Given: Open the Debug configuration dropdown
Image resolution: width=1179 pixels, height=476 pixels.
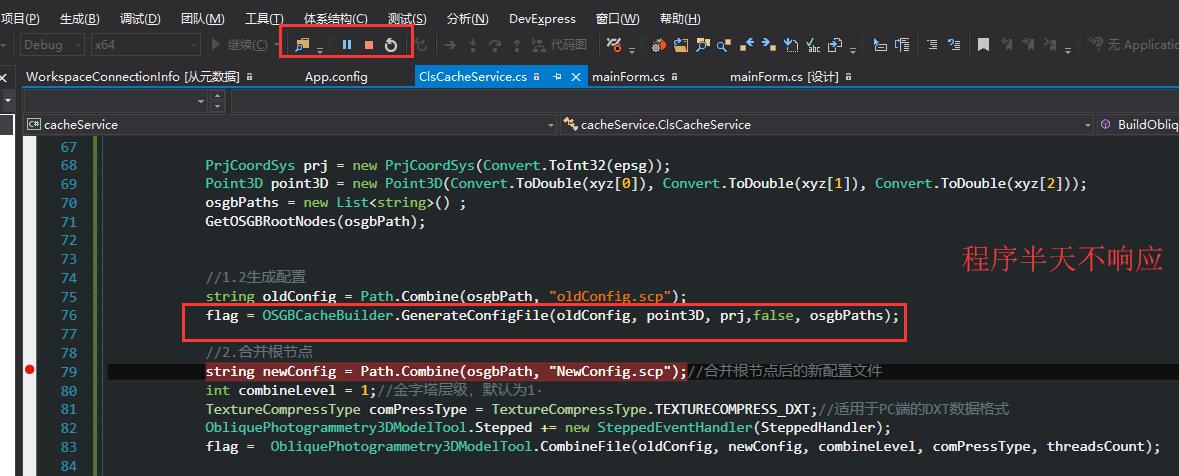Looking at the screenshot, I should 51,45.
